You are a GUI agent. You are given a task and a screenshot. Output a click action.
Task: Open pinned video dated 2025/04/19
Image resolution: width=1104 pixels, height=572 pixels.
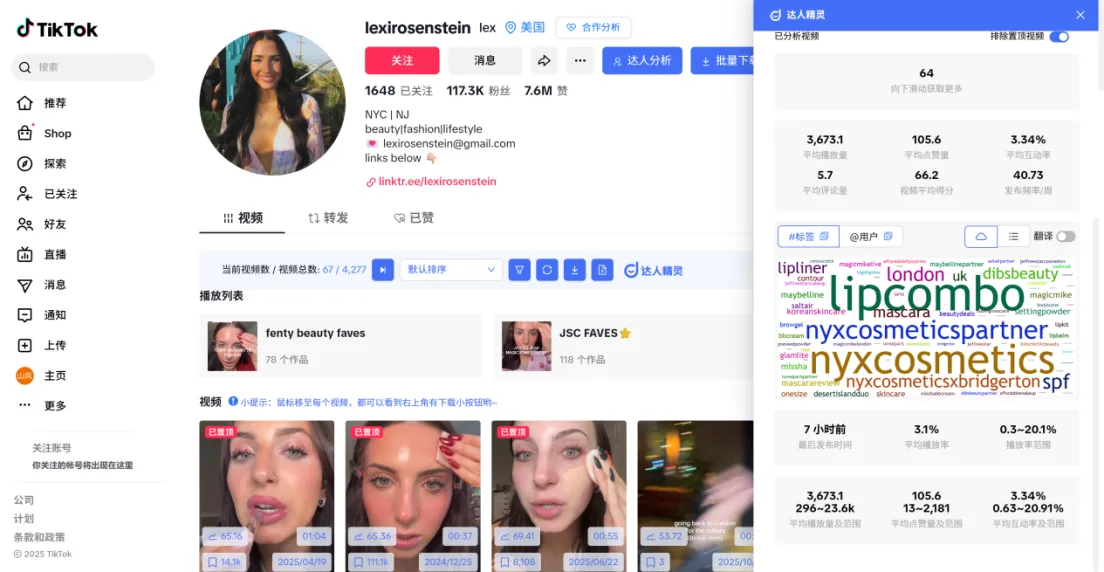pos(267,496)
